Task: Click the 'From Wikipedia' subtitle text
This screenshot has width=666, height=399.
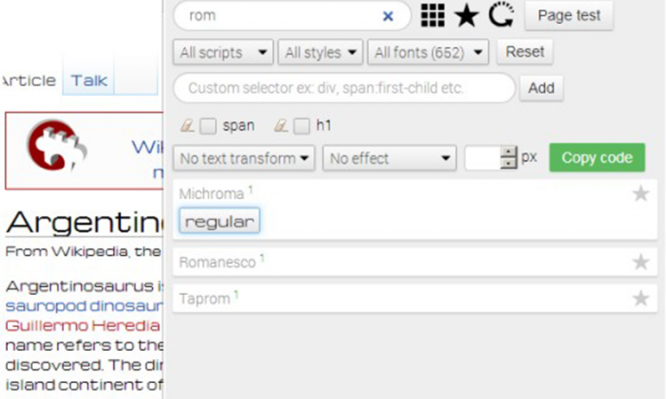Action: point(83,252)
